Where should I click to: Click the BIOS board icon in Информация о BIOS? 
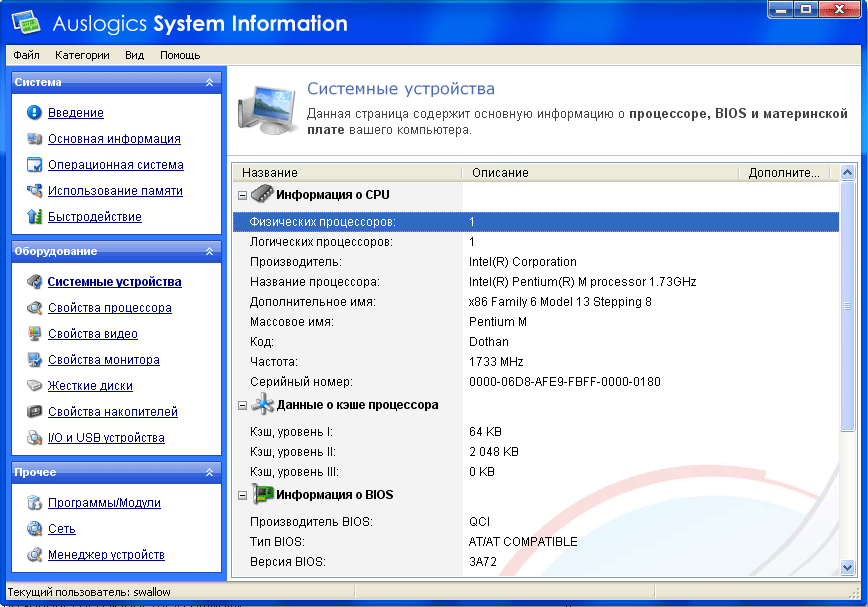click(x=262, y=494)
